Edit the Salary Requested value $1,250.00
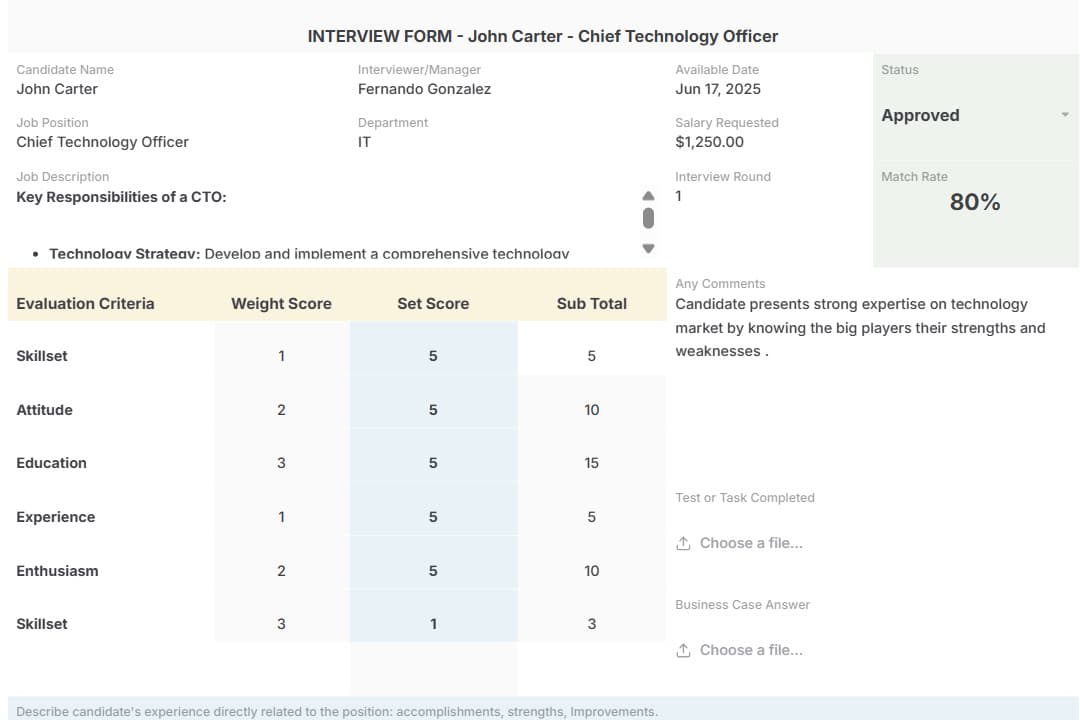 click(709, 142)
